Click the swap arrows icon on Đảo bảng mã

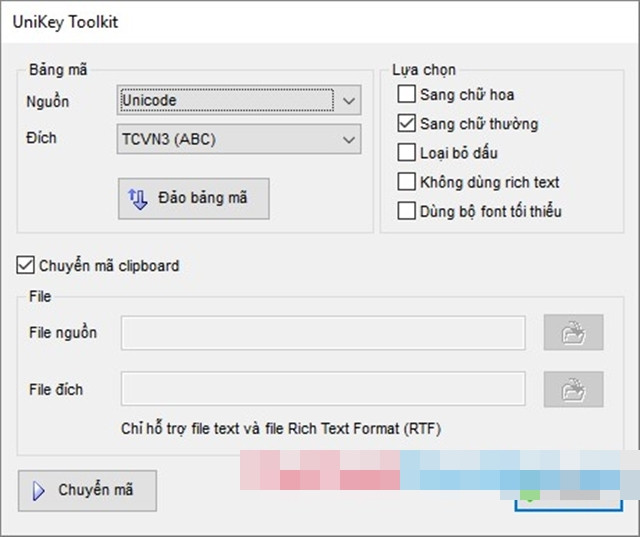[x=138, y=198]
